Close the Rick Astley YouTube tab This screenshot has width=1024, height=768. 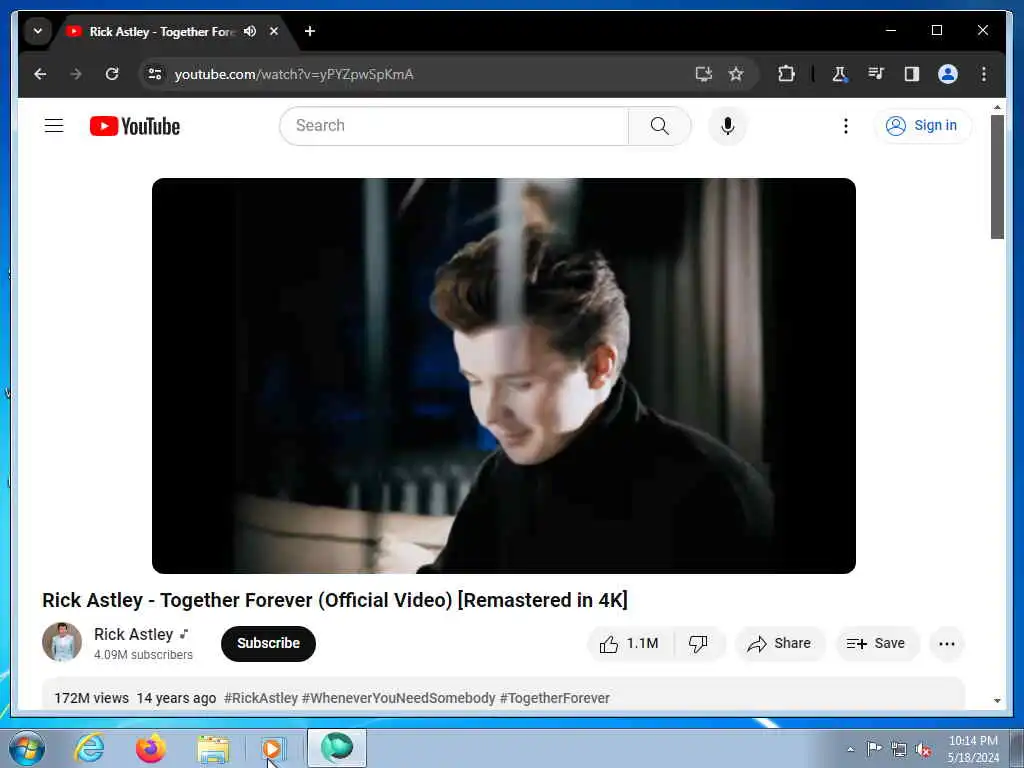[274, 31]
